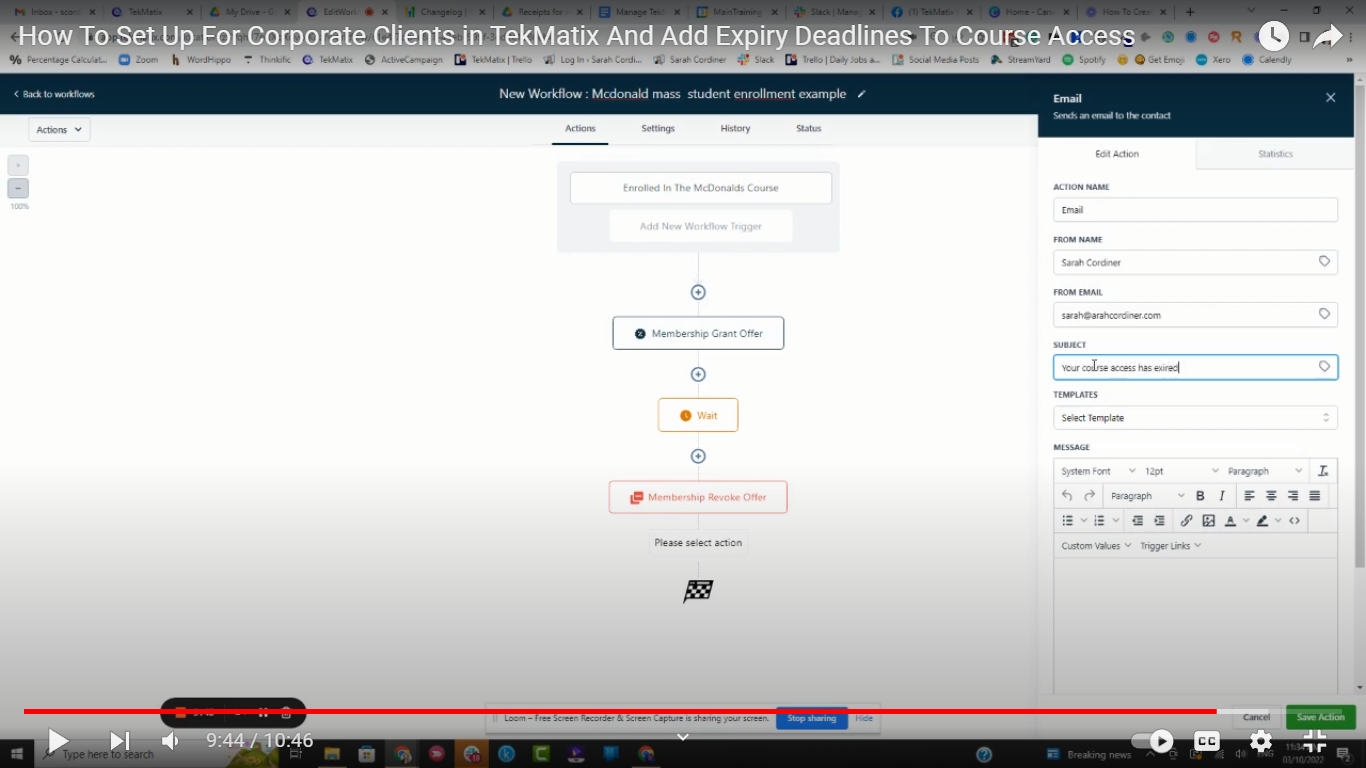Click the bold formatting icon
The image size is (1366, 768).
(x=1200, y=496)
